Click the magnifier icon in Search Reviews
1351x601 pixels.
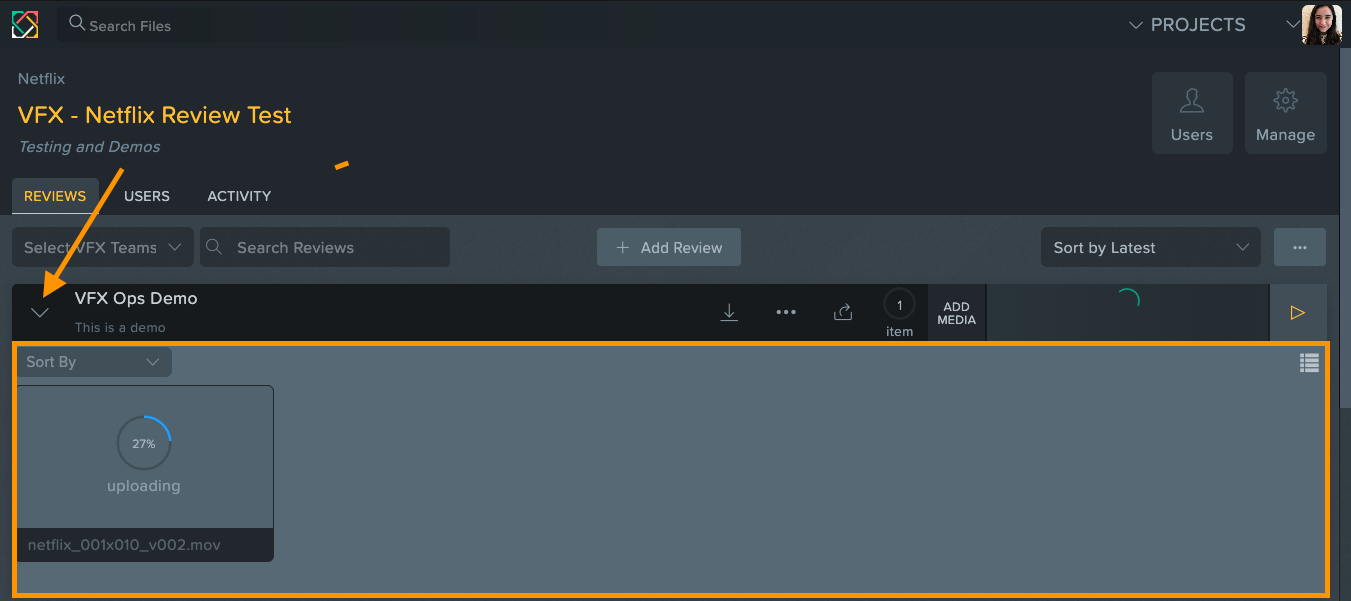[x=213, y=246]
